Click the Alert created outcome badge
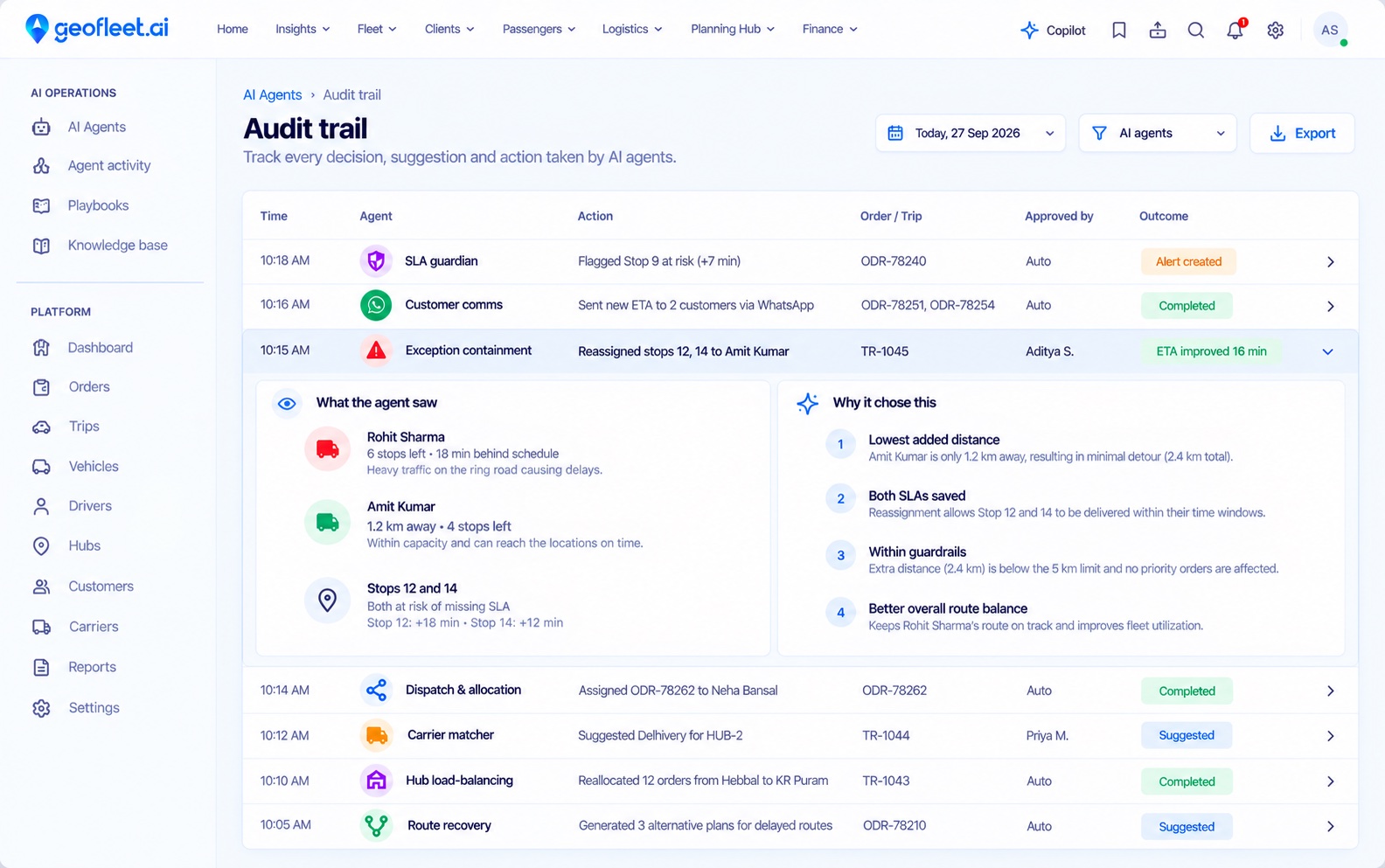 click(x=1188, y=261)
